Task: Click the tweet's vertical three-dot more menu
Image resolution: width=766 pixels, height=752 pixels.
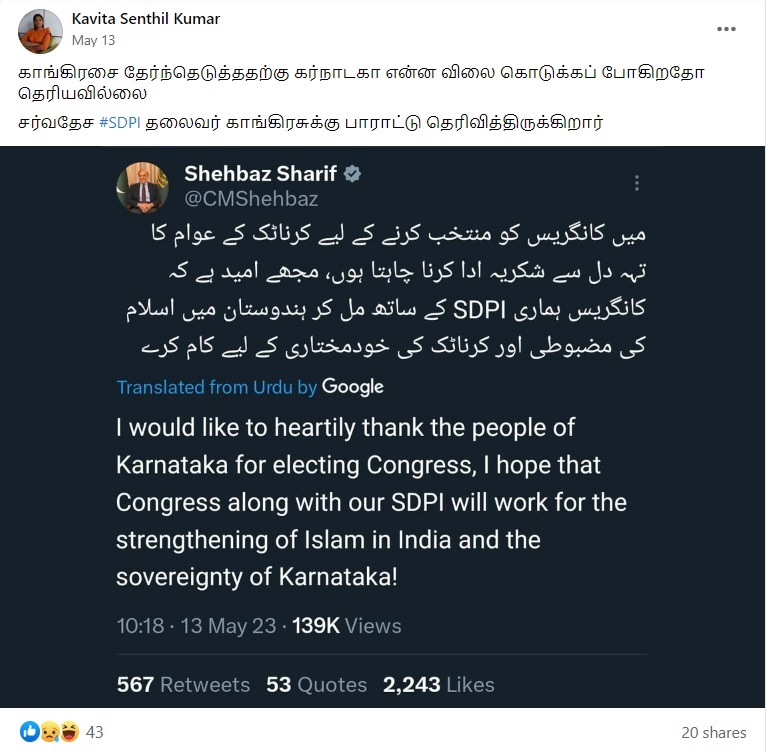Action: [636, 184]
